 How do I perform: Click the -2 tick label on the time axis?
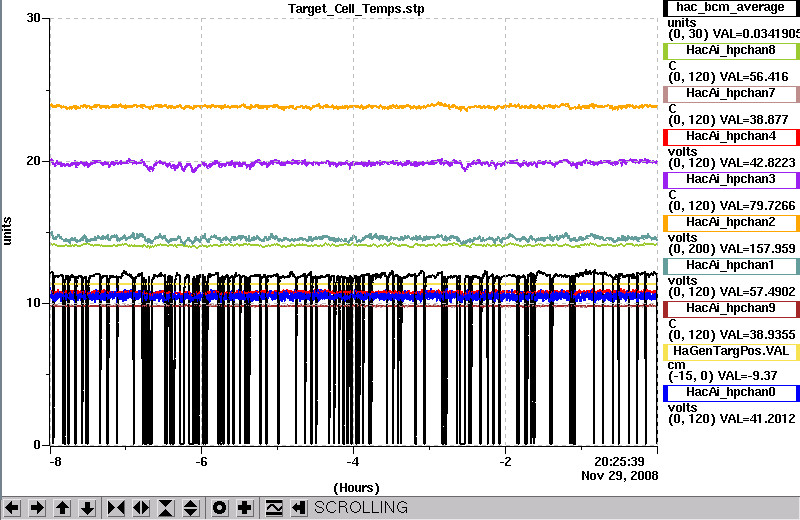pyautogui.click(x=505, y=462)
